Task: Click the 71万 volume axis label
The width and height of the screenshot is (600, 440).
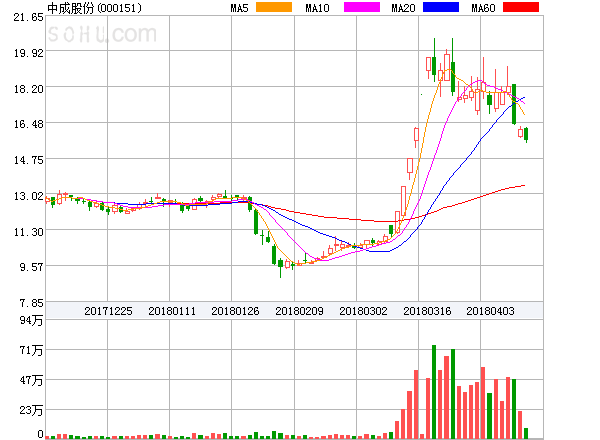Action: pyautogui.click(x=31, y=350)
